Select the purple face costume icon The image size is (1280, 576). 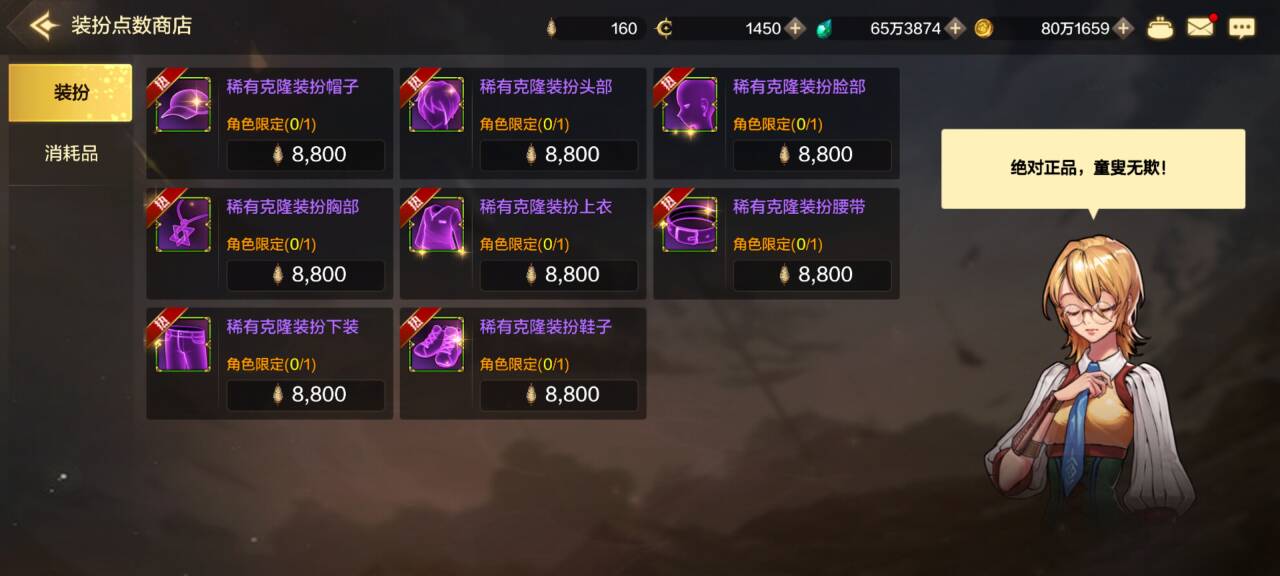[x=690, y=105]
